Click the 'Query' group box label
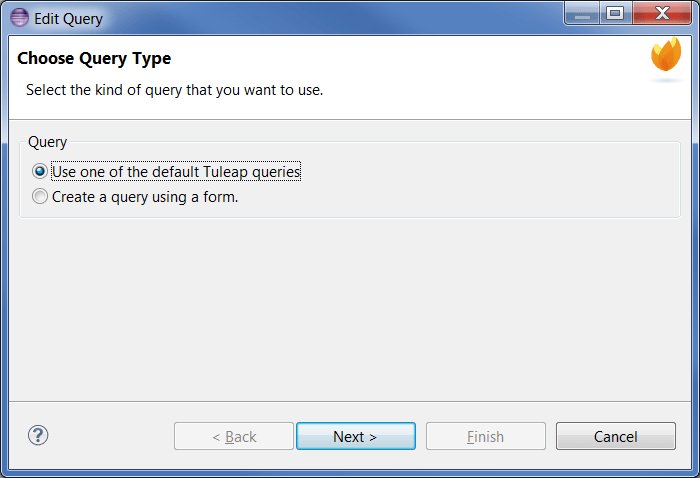The width and height of the screenshot is (700, 478). pyautogui.click(x=47, y=142)
